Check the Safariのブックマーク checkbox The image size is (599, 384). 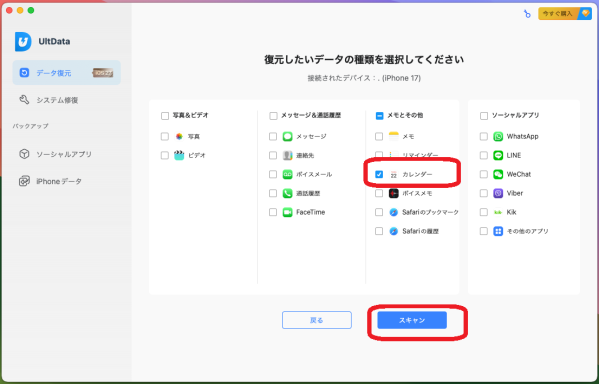(x=379, y=212)
